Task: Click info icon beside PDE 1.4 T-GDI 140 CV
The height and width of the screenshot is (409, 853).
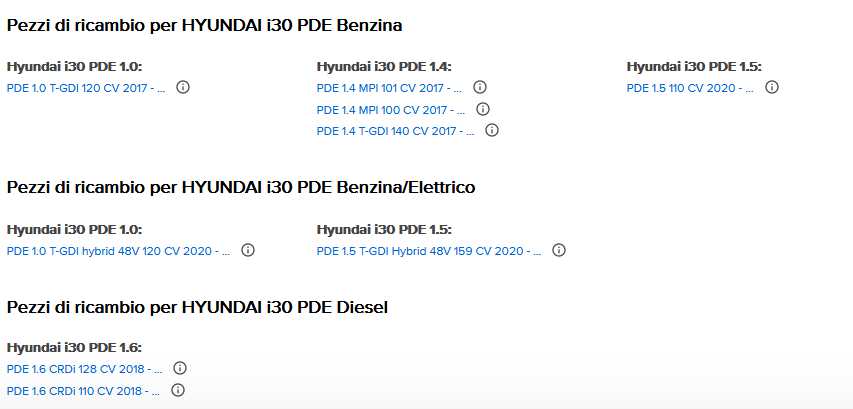Action: coord(492,130)
